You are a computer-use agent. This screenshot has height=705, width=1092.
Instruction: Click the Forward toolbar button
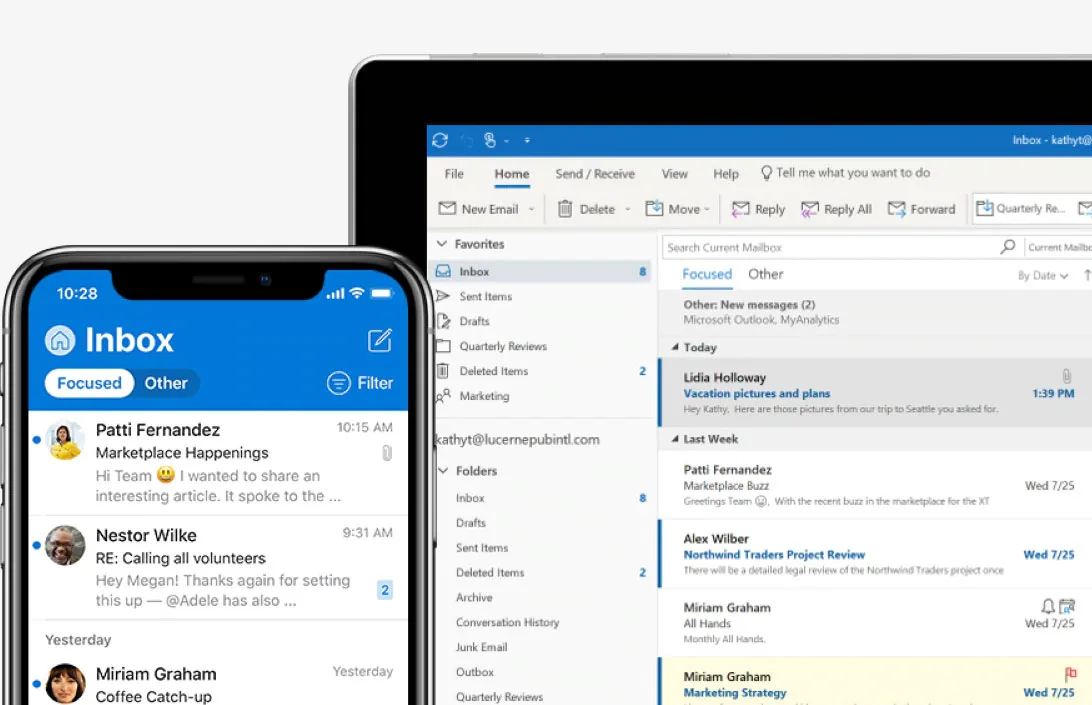[921, 209]
